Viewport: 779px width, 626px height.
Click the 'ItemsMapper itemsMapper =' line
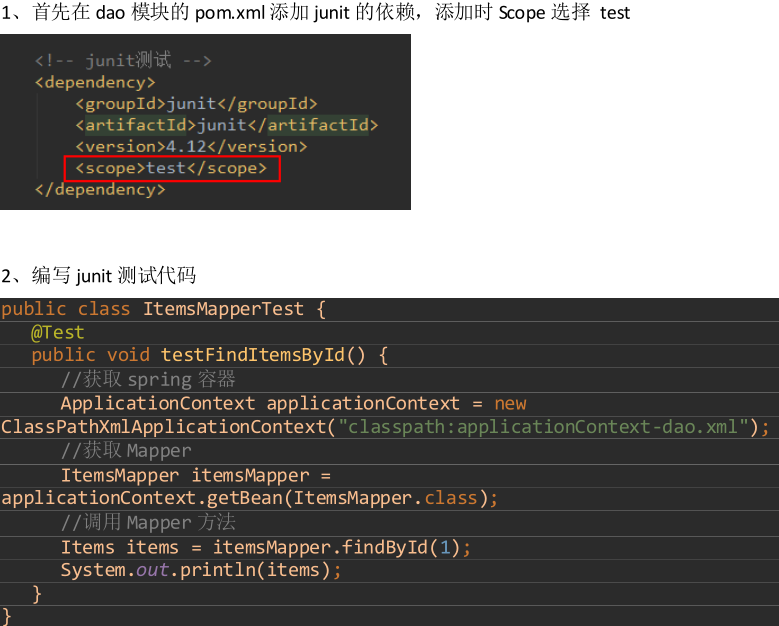(x=196, y=475)
